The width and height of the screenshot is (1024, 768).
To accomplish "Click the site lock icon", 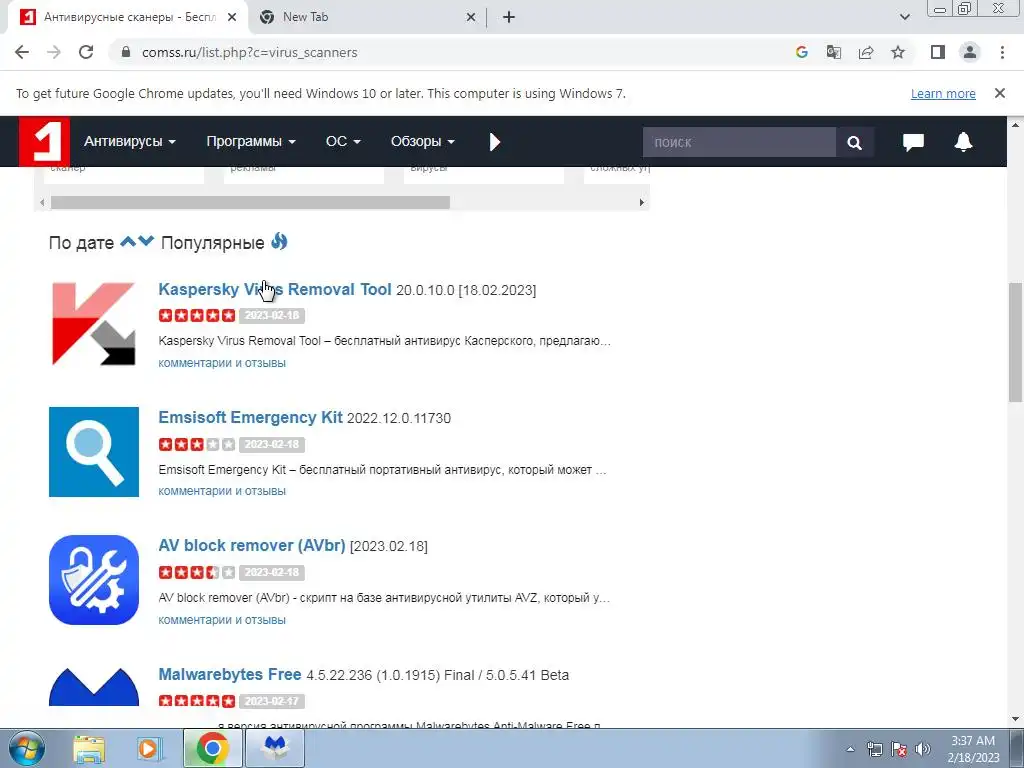I will pyautogui.click(x=126, y=52).
